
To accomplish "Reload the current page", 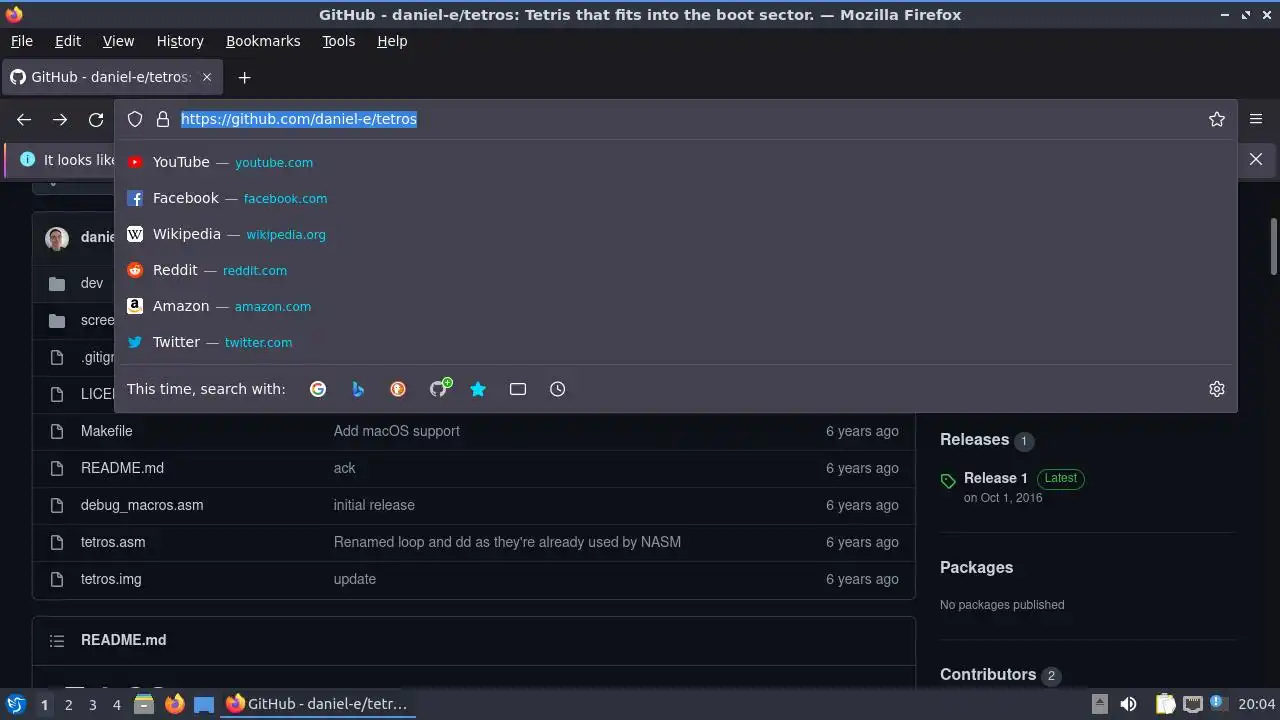I will (96, 119).
